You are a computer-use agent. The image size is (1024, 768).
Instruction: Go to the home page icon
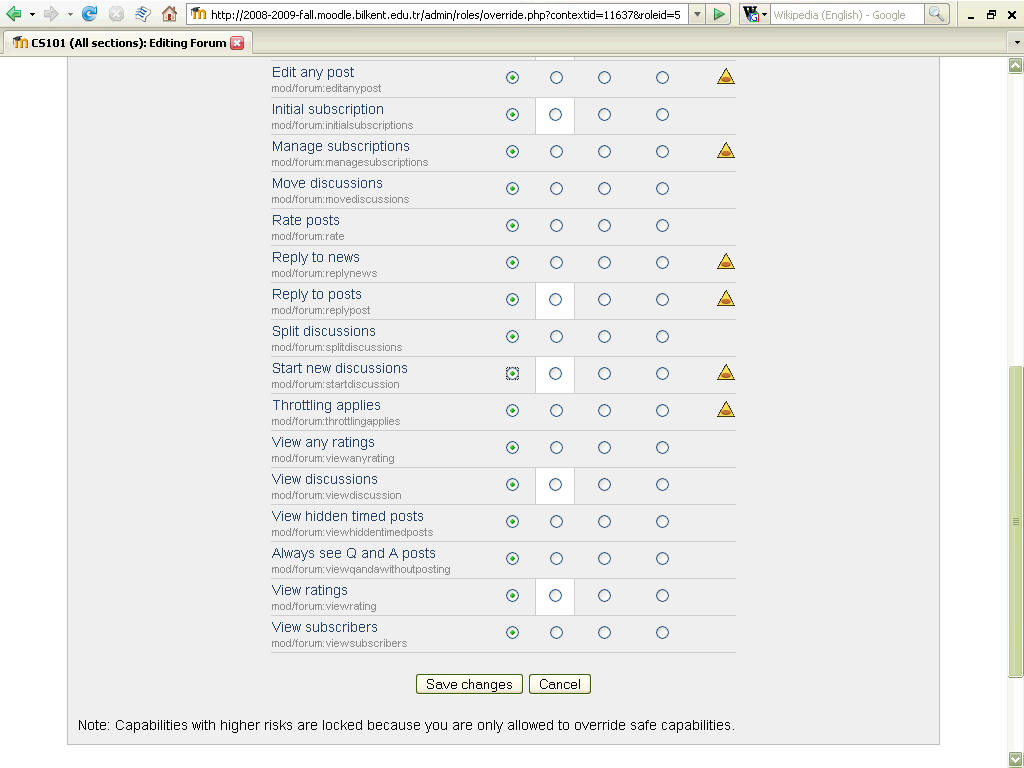(169, 14)
